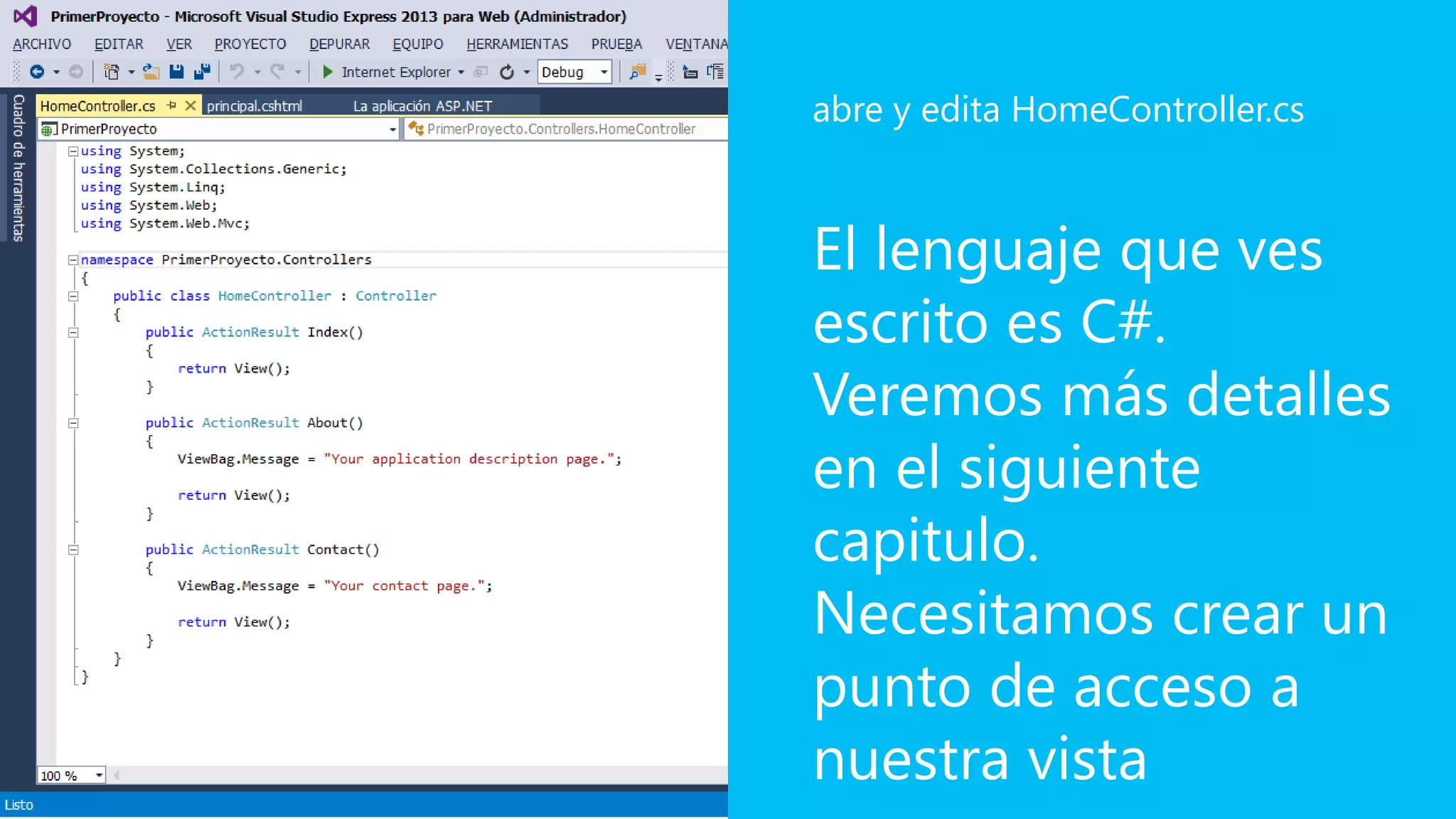Close the HomeController.cs tab
Screen dimensions: 1456x819
(x=191, y=105)
